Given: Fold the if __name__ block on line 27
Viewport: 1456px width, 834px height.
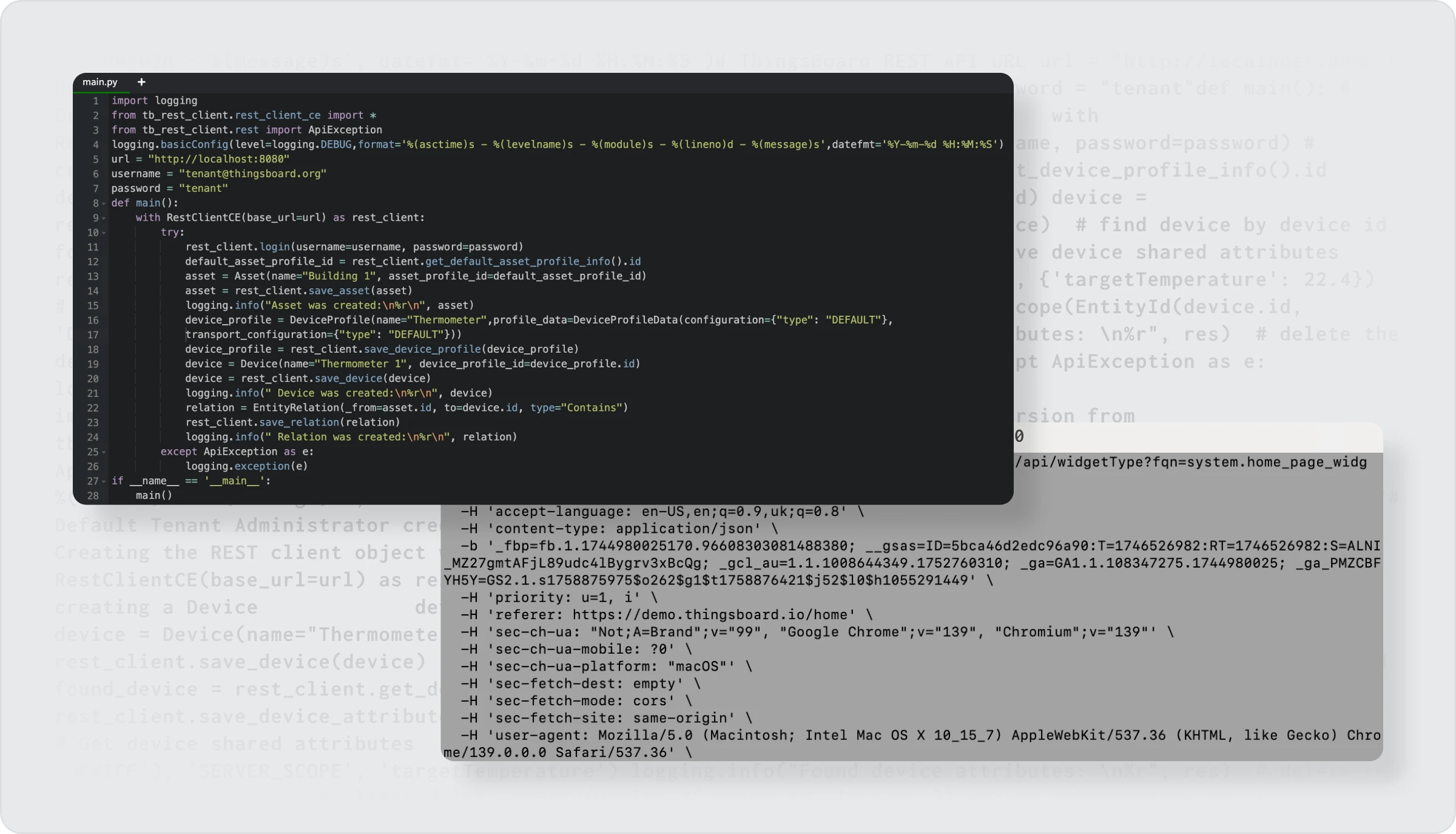Looking at the screenshot, I should pos(104,481).
